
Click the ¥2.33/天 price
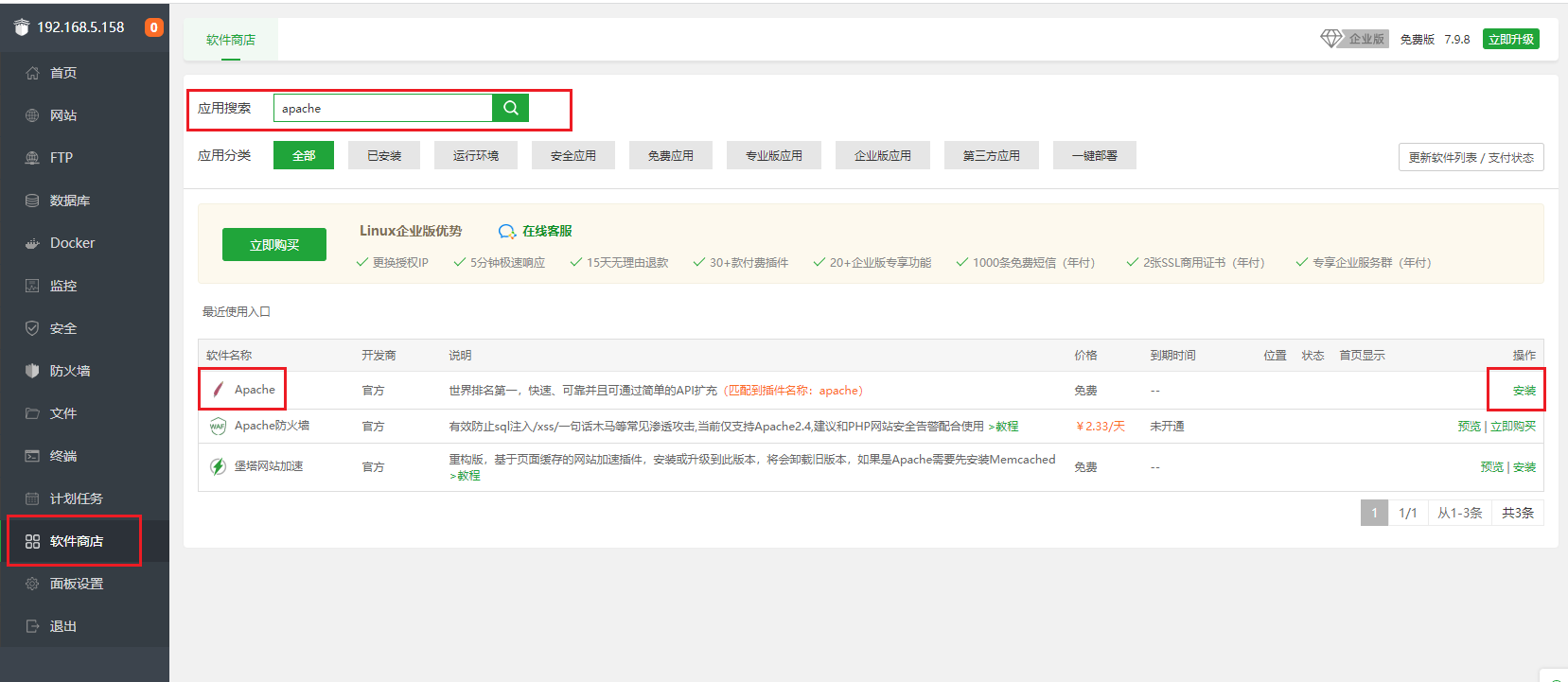pos(1101,427)
